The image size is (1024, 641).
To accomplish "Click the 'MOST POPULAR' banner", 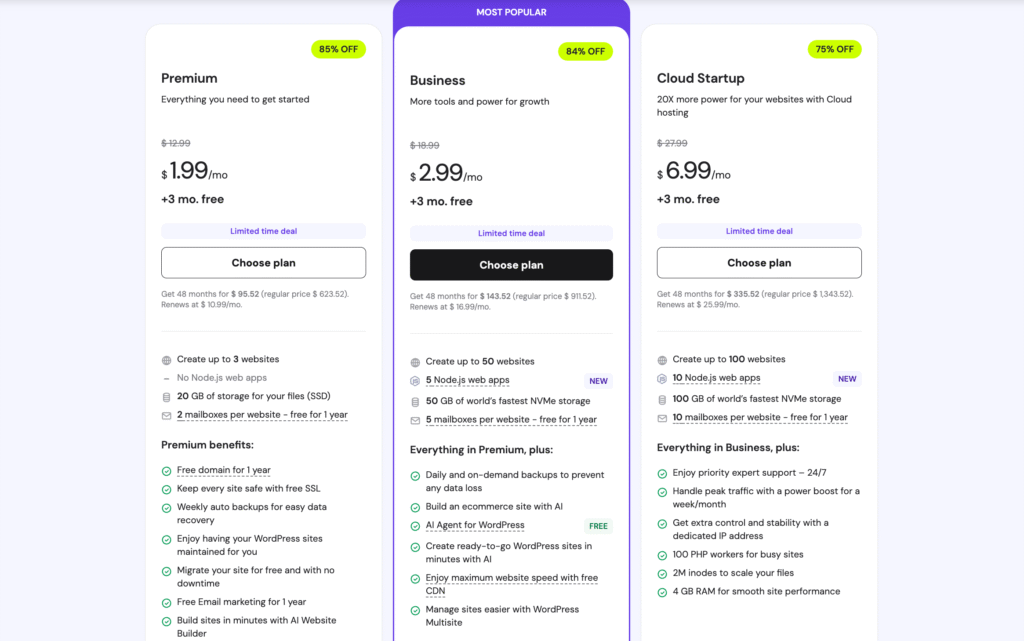I will pos(511,11).
